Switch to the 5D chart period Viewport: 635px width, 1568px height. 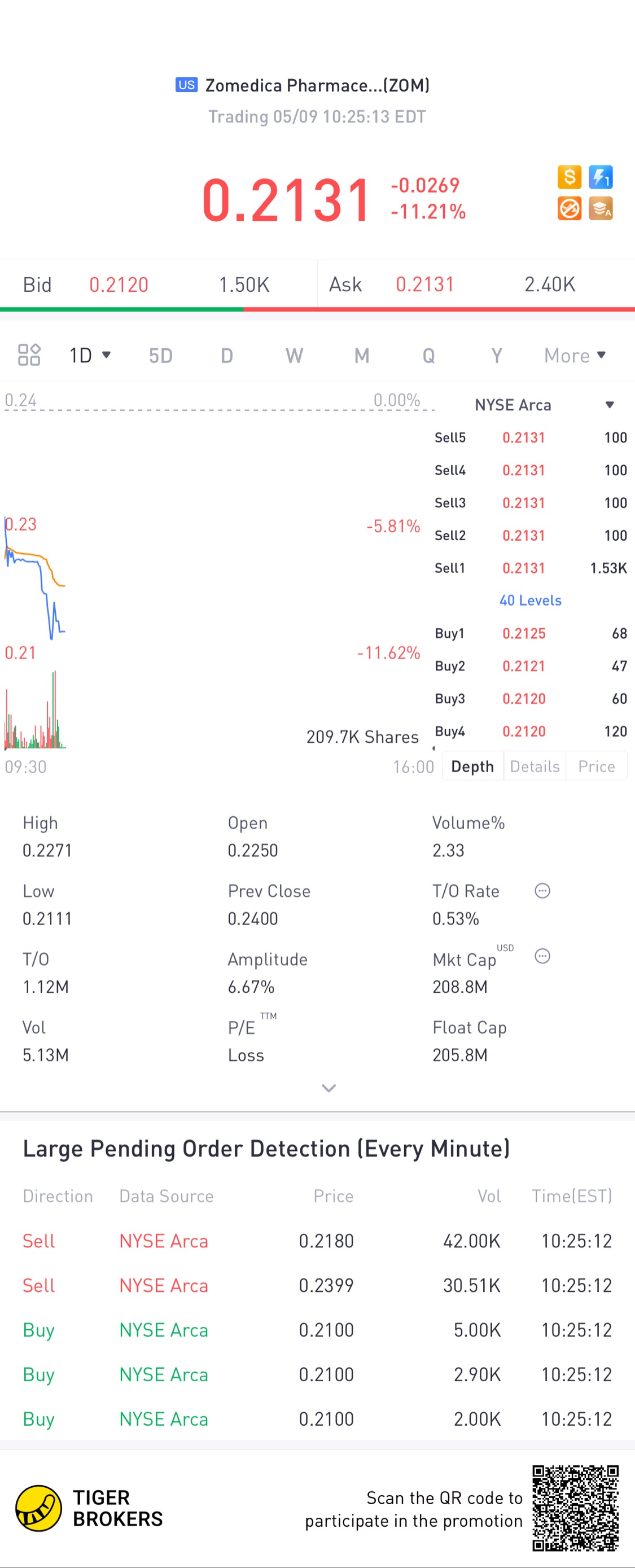click(161, 356)
